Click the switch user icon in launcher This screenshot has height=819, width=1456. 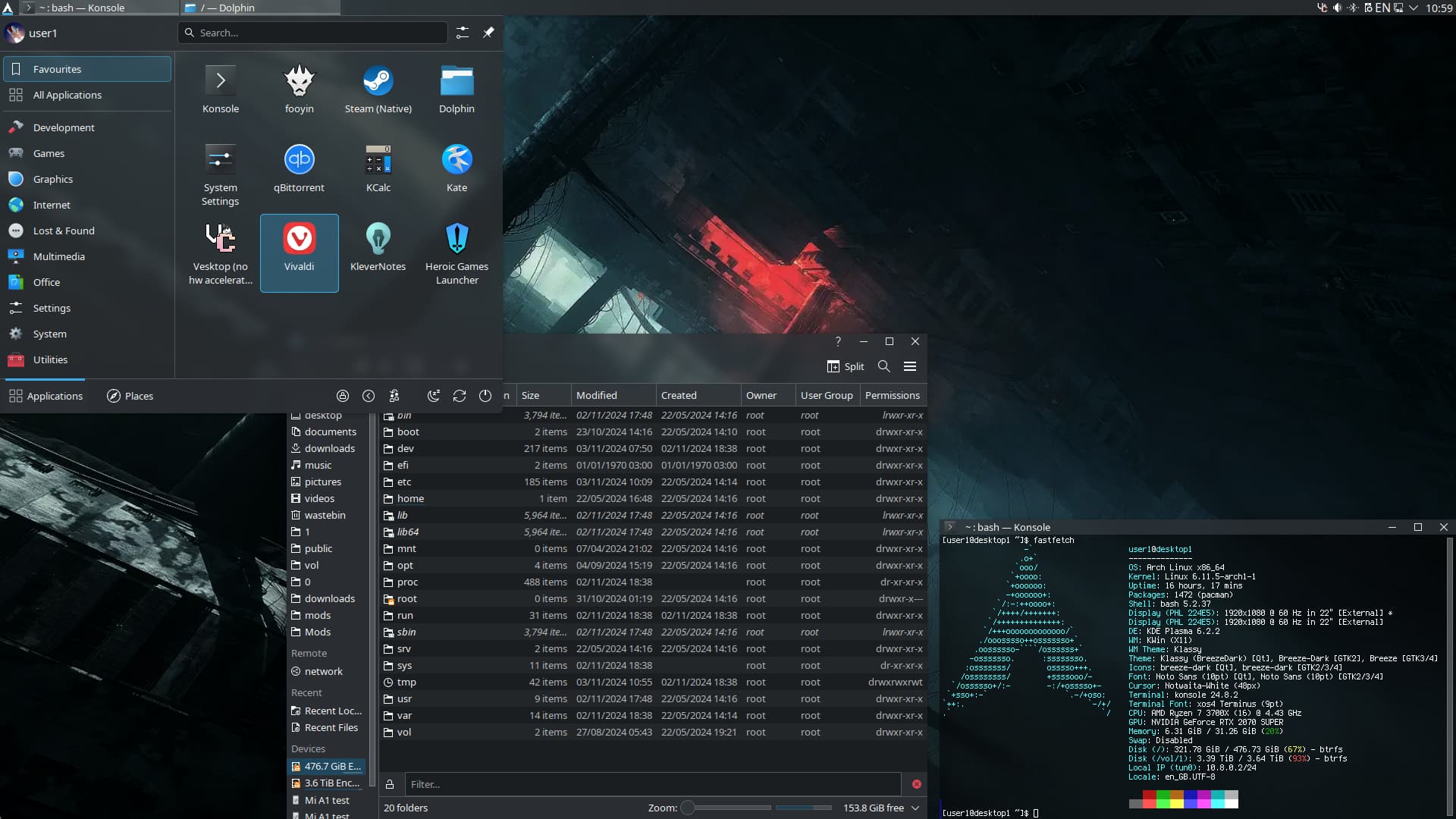tap(394, 396)
